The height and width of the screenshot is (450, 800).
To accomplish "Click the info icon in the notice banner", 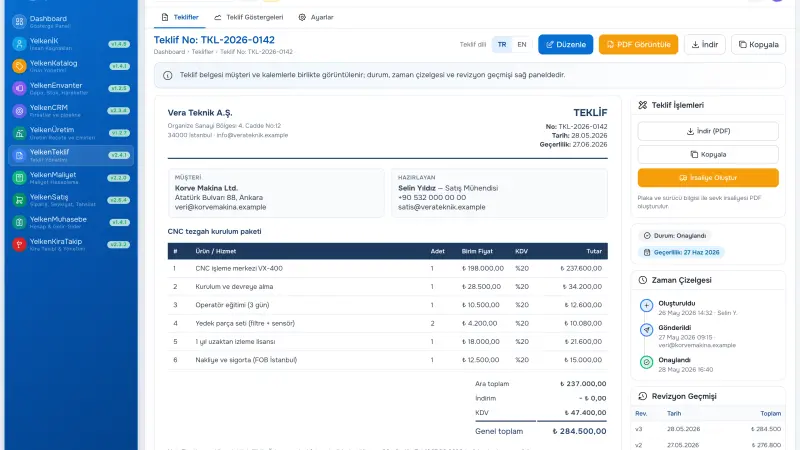I will point(167,76).
